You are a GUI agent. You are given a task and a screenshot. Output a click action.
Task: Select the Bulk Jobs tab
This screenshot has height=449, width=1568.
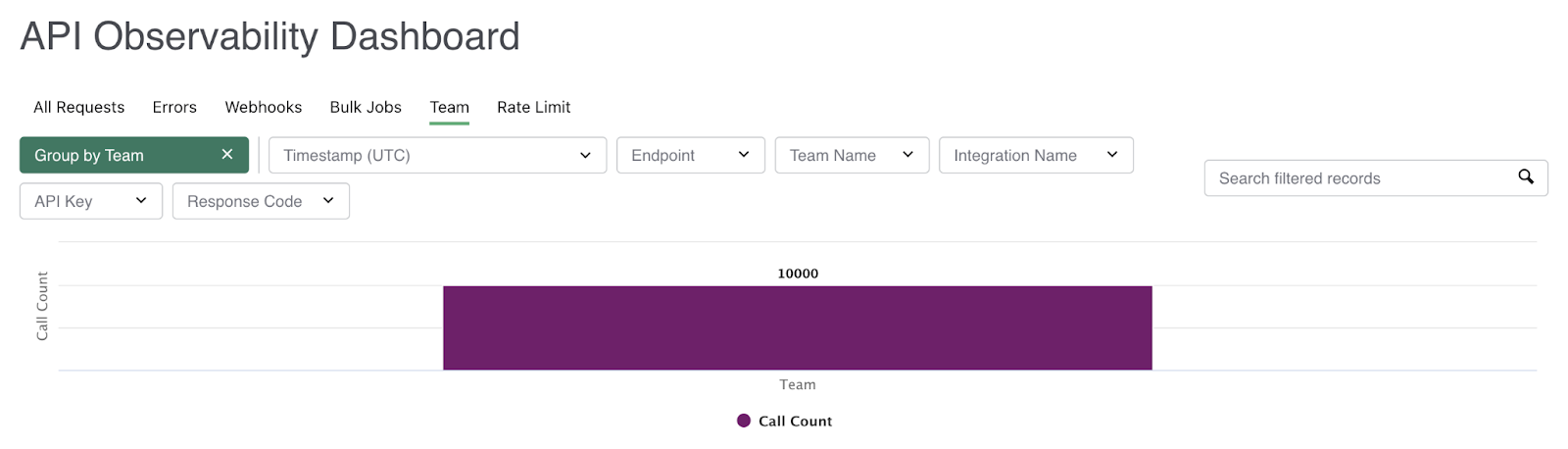[366, 107]
